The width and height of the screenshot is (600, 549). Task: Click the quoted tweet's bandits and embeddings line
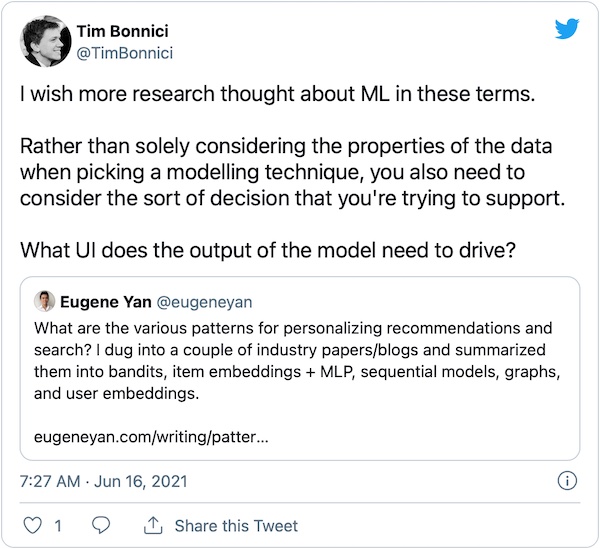(301, 372)
